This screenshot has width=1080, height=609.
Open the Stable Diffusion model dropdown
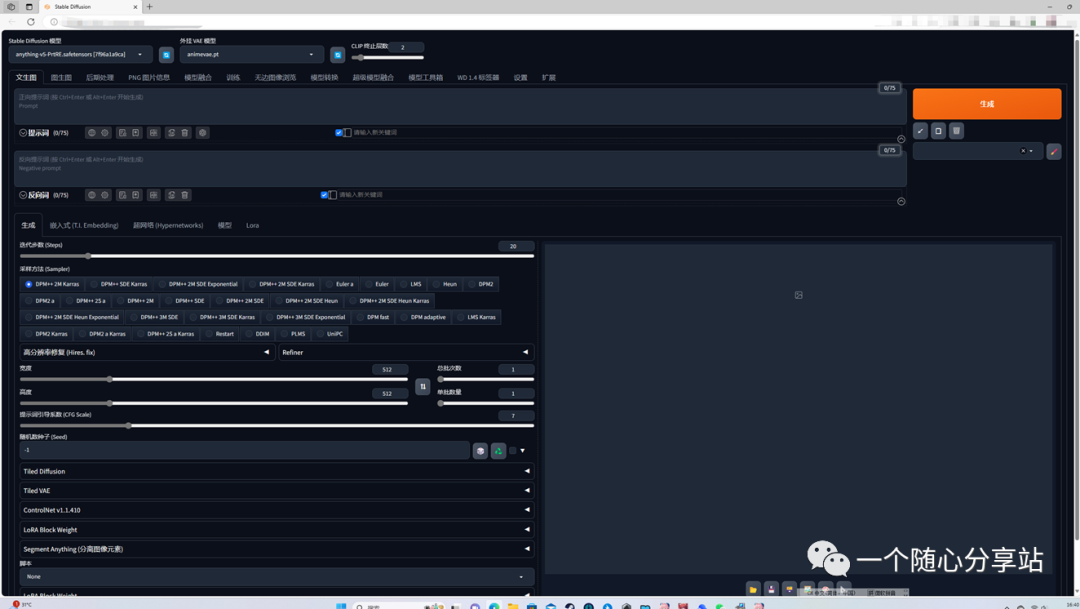[80, 54]
